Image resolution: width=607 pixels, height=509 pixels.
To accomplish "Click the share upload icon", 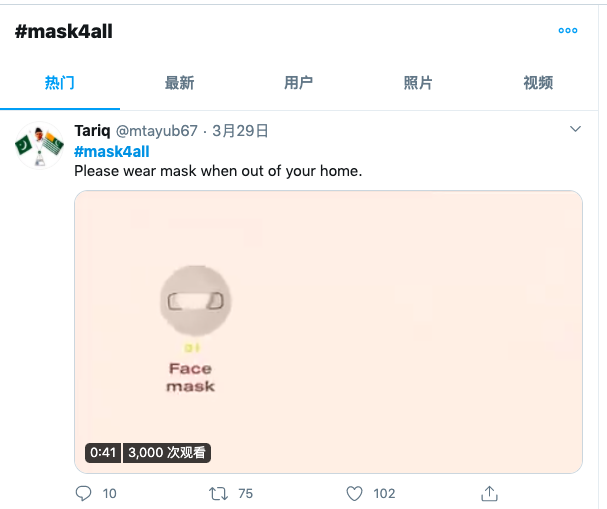I will [489, 493].
